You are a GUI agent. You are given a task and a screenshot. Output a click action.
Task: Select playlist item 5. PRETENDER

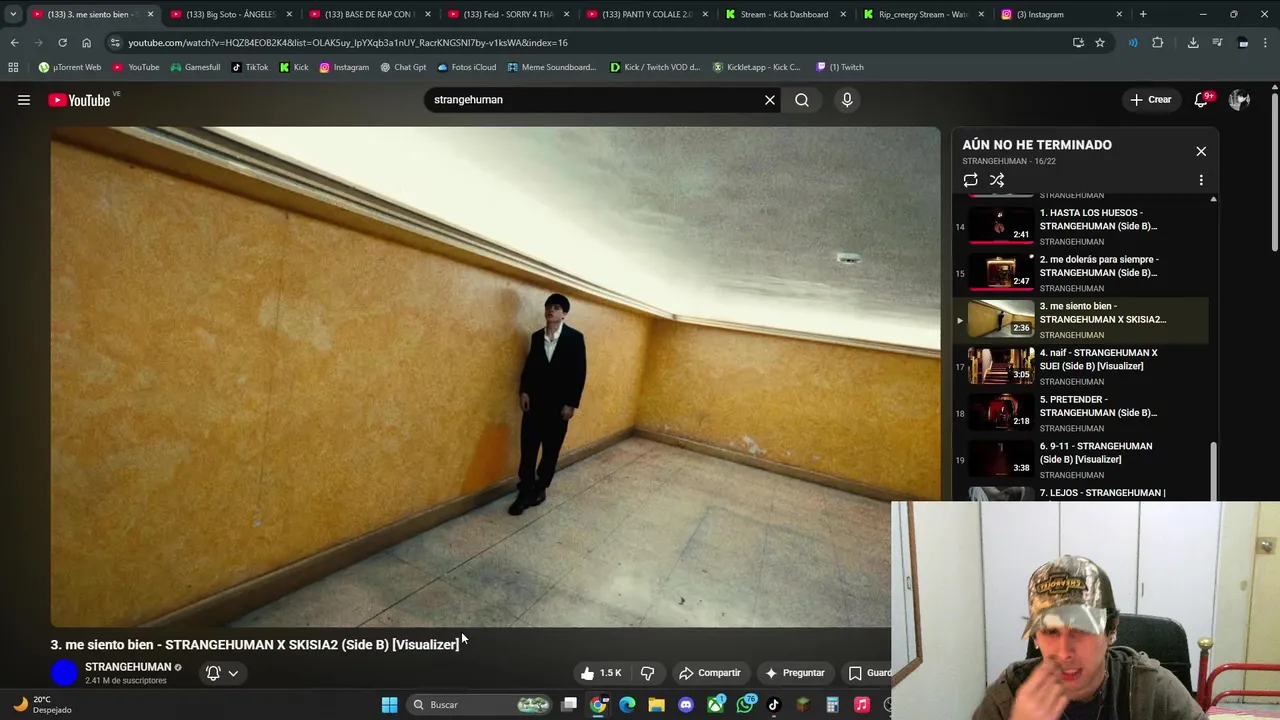[1081, 413]
